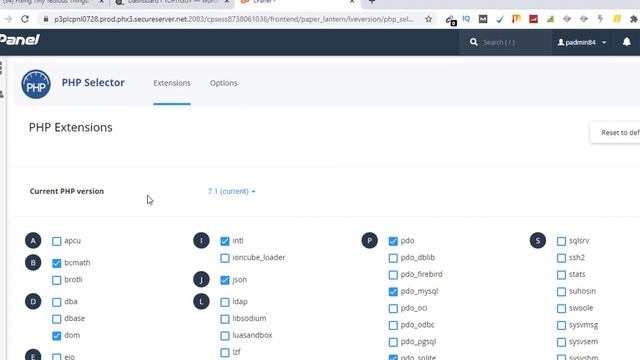640x360 pixels.
Task: Enable the sqlsrv extension
Action: 561,241
